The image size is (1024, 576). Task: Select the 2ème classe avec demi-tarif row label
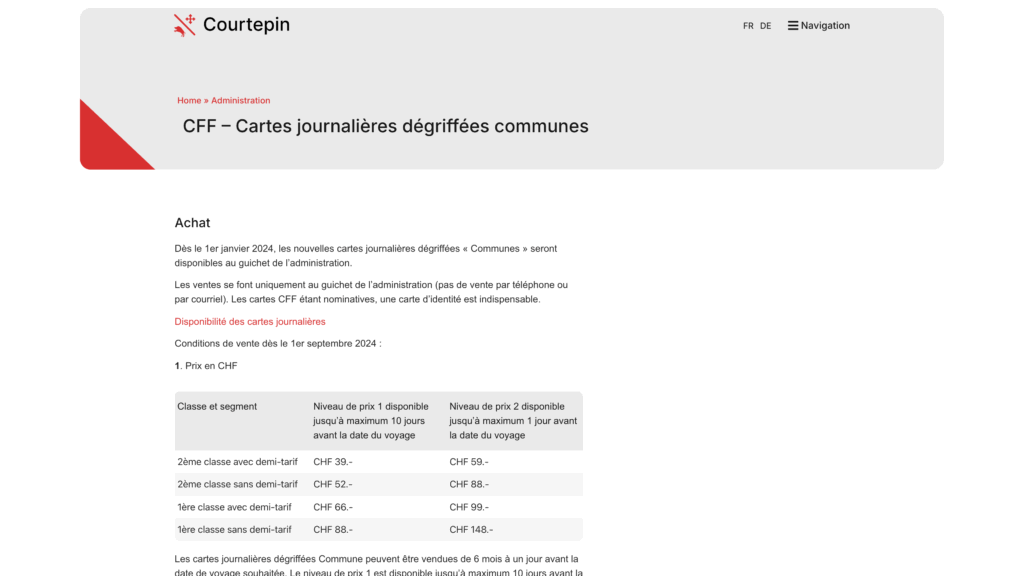(x=237, y=462)
